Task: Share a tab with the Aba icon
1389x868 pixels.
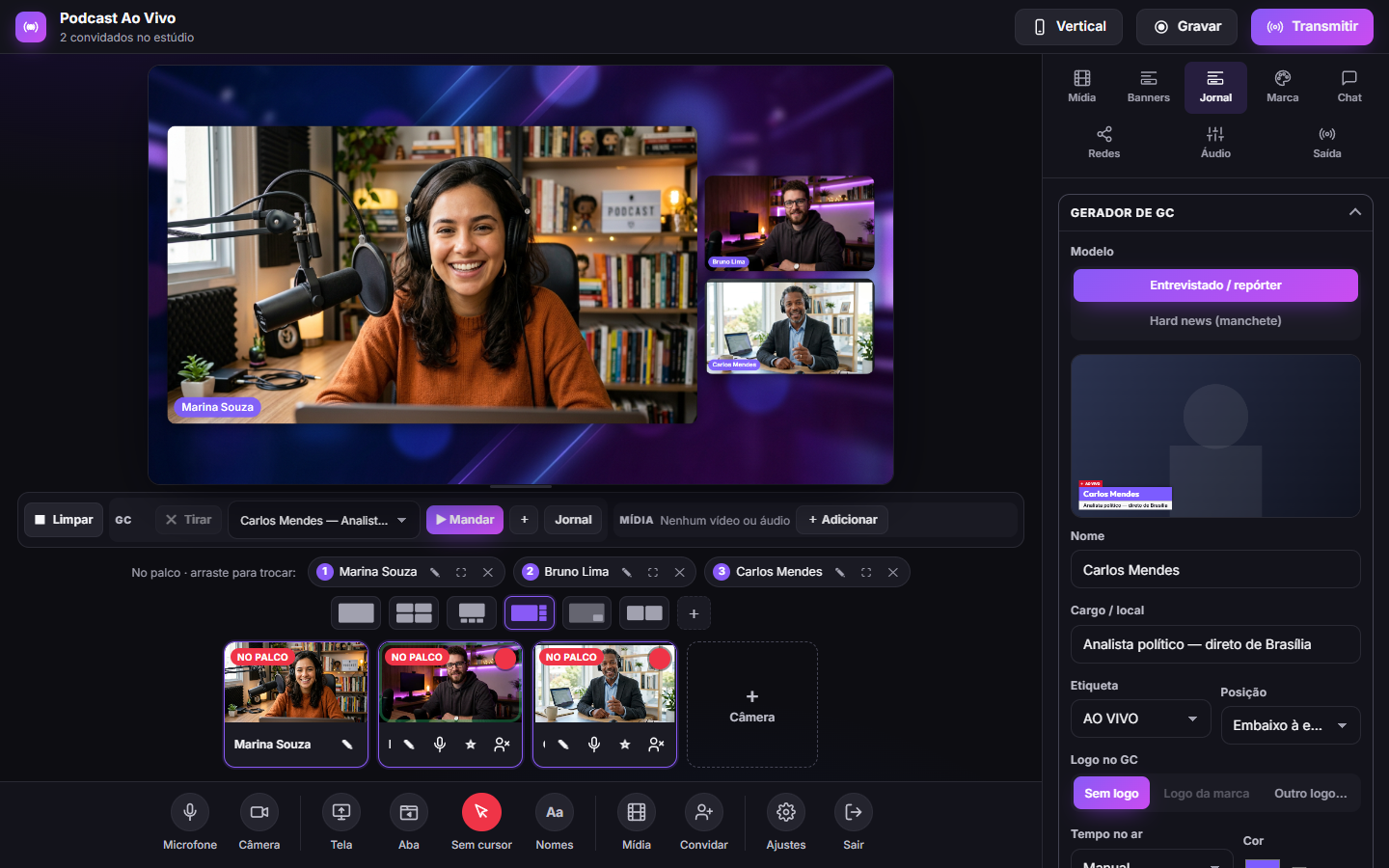Action: point(409,812)
